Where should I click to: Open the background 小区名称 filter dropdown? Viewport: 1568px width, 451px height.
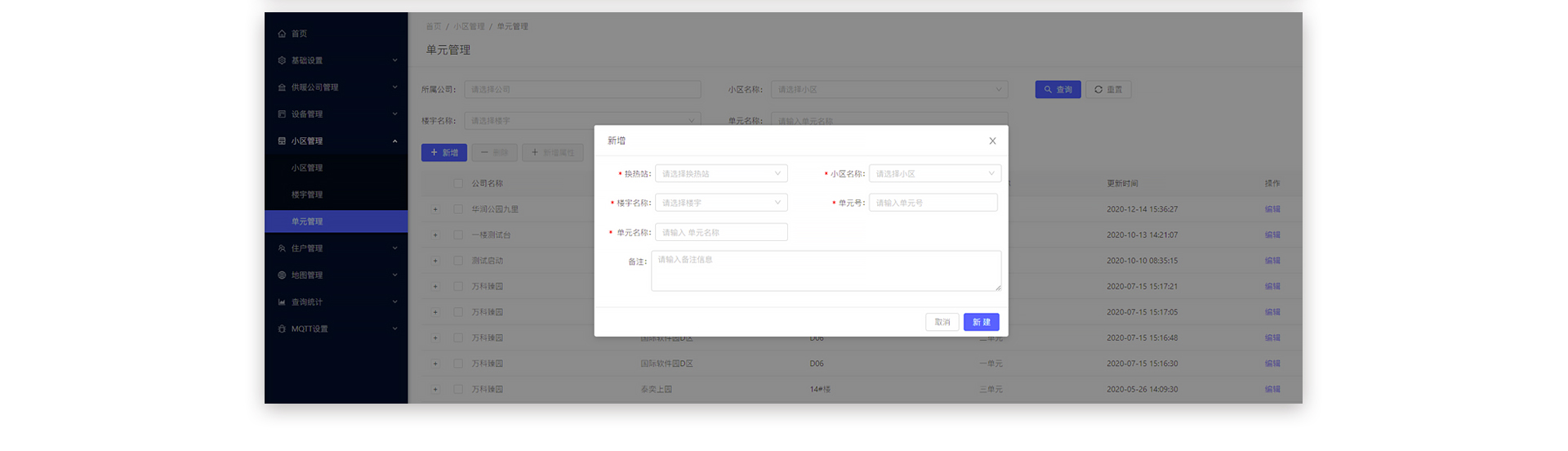pyautogui.click(x=889, y=90)
